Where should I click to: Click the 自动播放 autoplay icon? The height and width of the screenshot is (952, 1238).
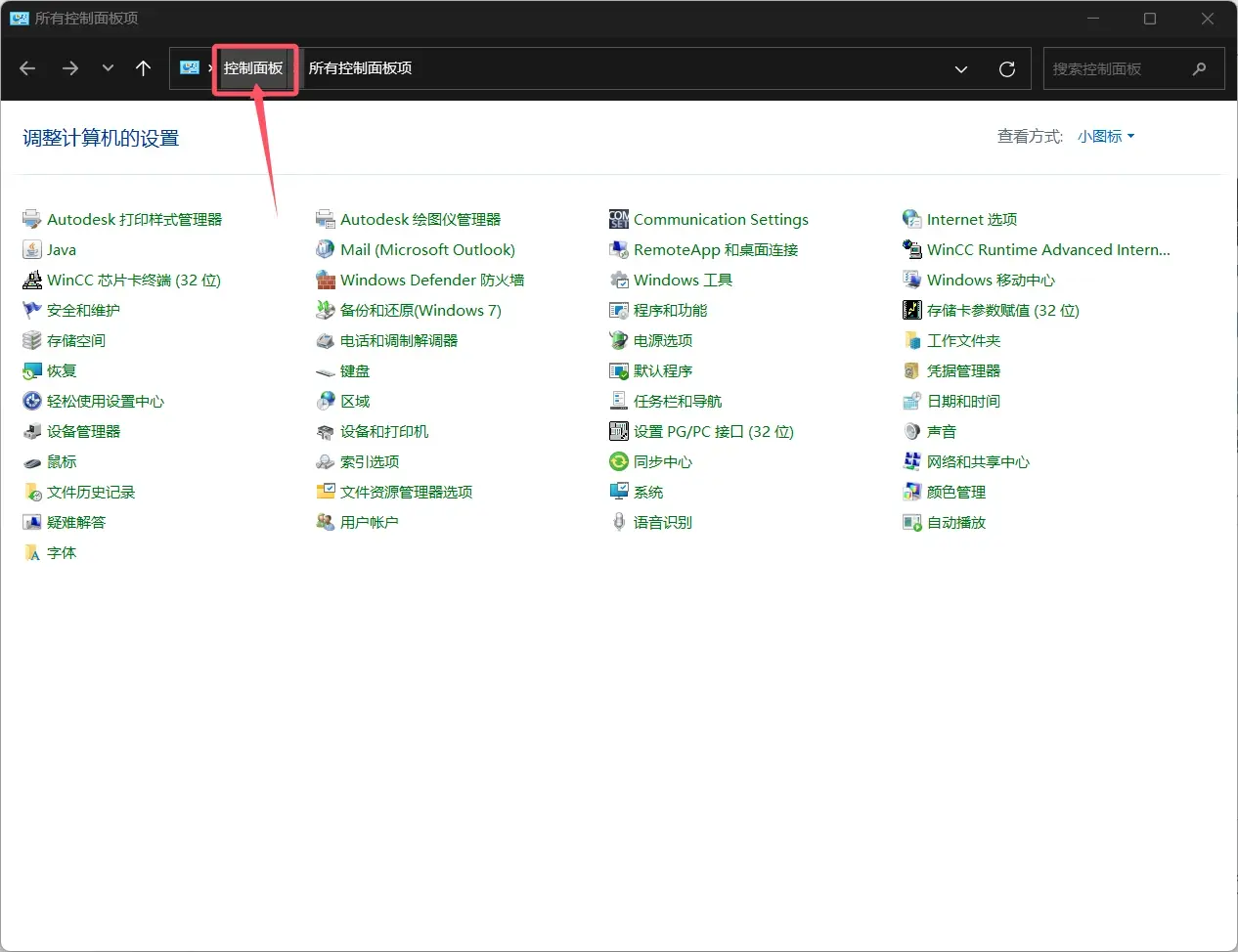(x=911, y=522)
